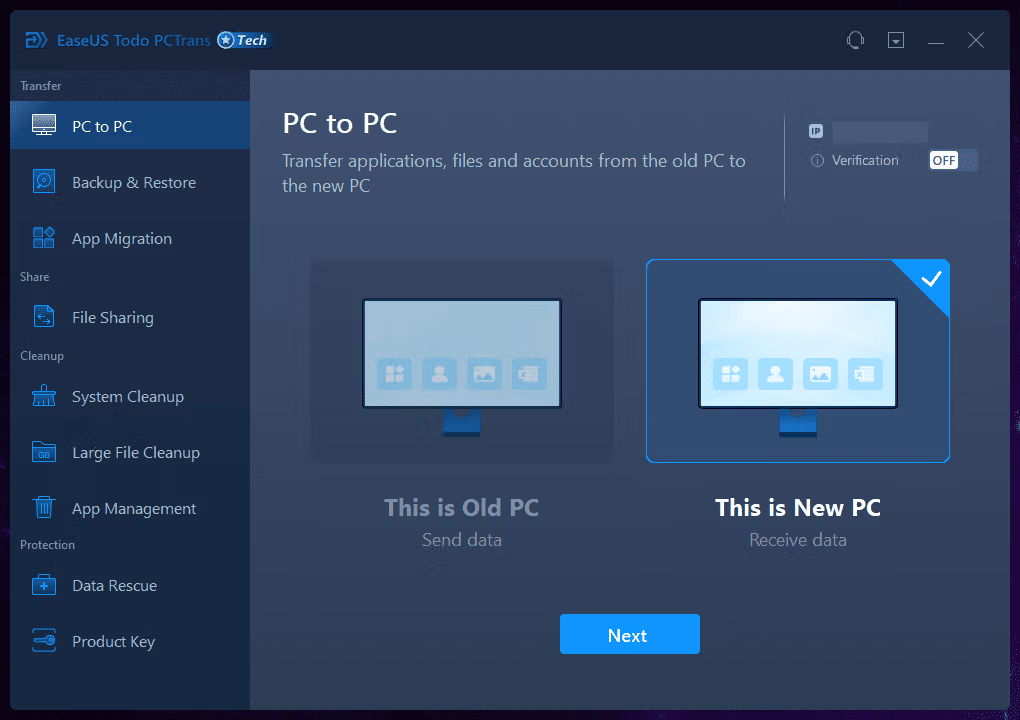Click the checkmark on New PC card

(931, 279)
